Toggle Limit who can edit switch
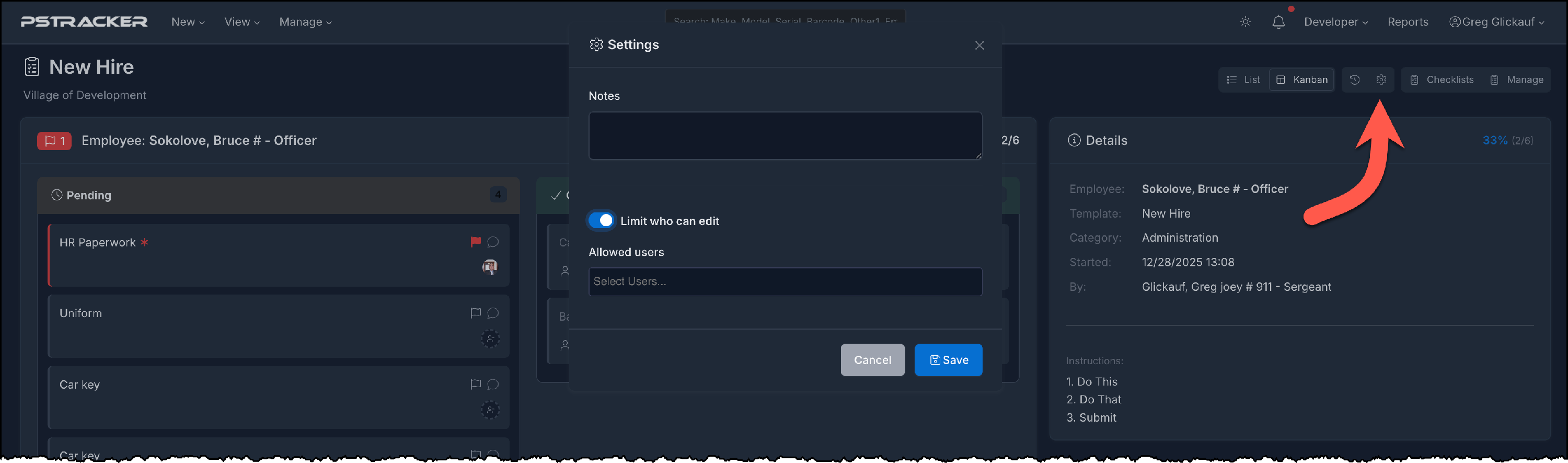The width and height of the screenshot is (1568, 463). tap(601, 221)
